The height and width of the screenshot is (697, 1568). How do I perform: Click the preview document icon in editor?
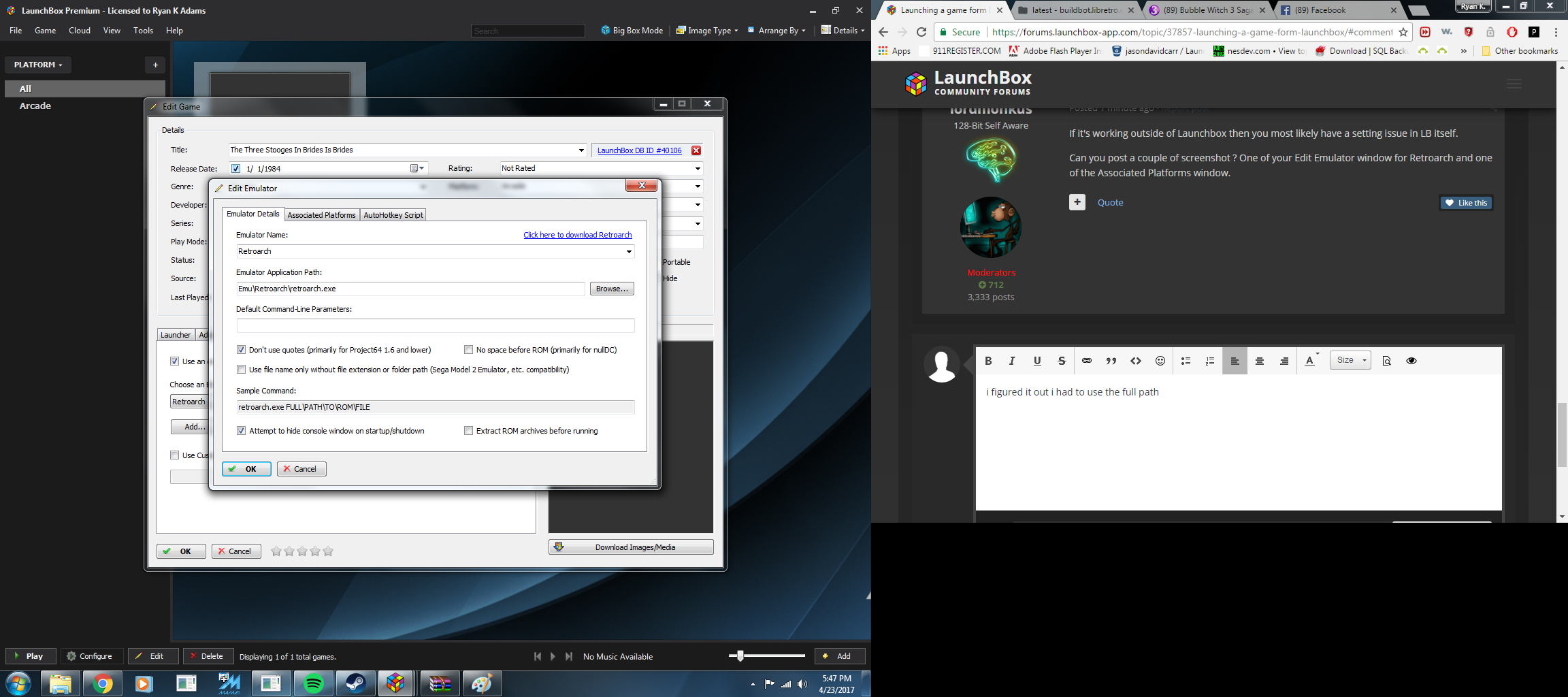1387,361
